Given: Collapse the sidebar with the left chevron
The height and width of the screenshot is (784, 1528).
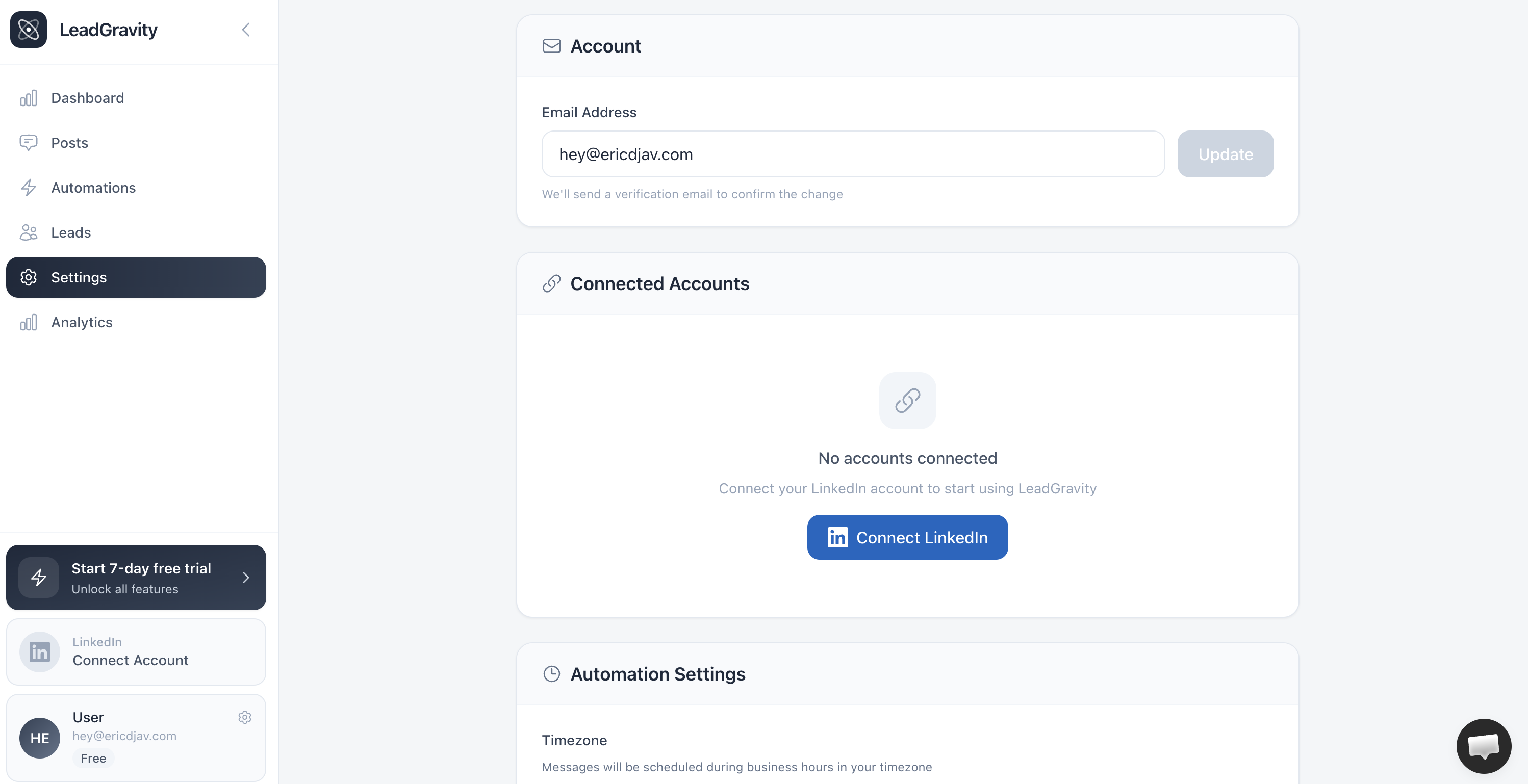Looking at the screenshot, I should (246, 29).
